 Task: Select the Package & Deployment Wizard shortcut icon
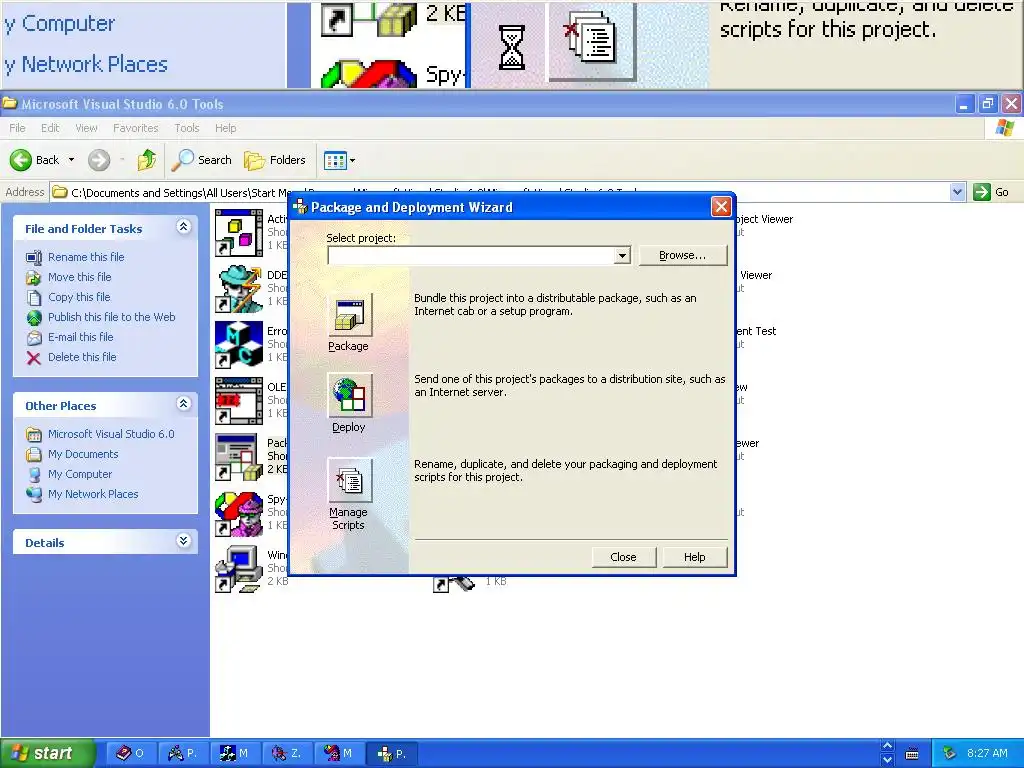238,457
